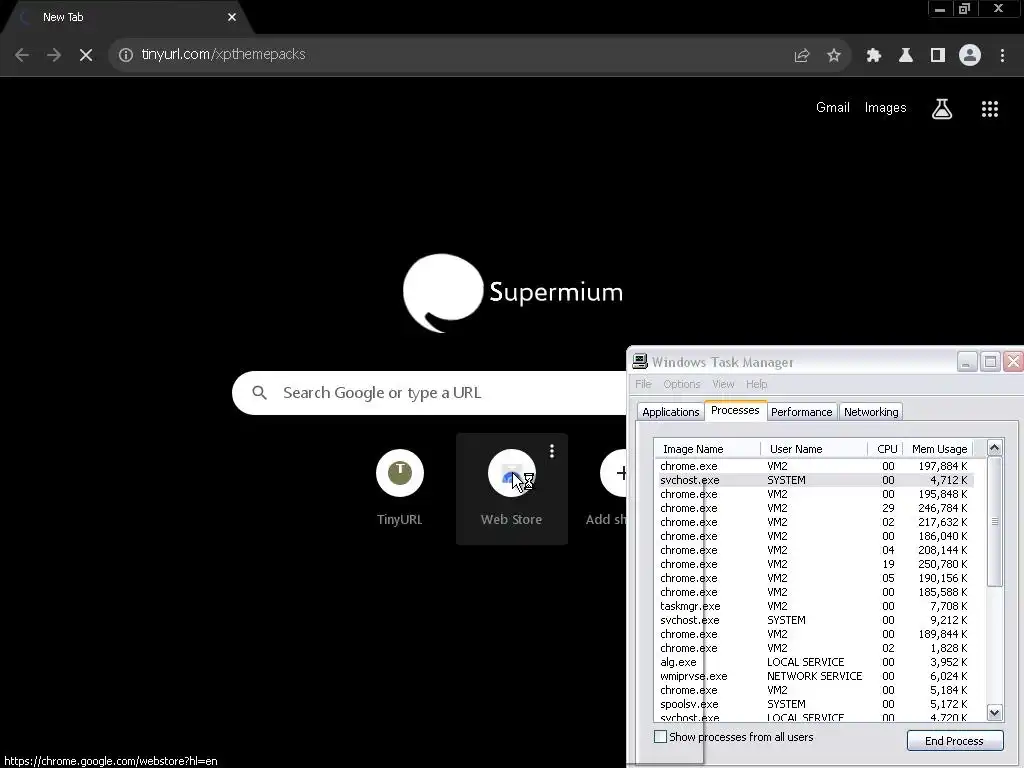
Task: Sort by CPU column
Action: (x=886, y=449)
